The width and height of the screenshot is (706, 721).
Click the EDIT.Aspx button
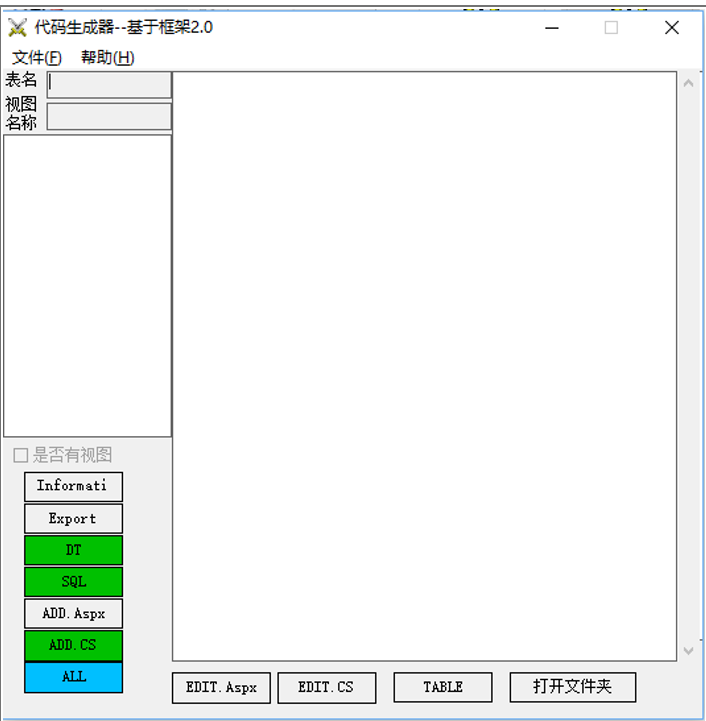[x=221, y=688]
